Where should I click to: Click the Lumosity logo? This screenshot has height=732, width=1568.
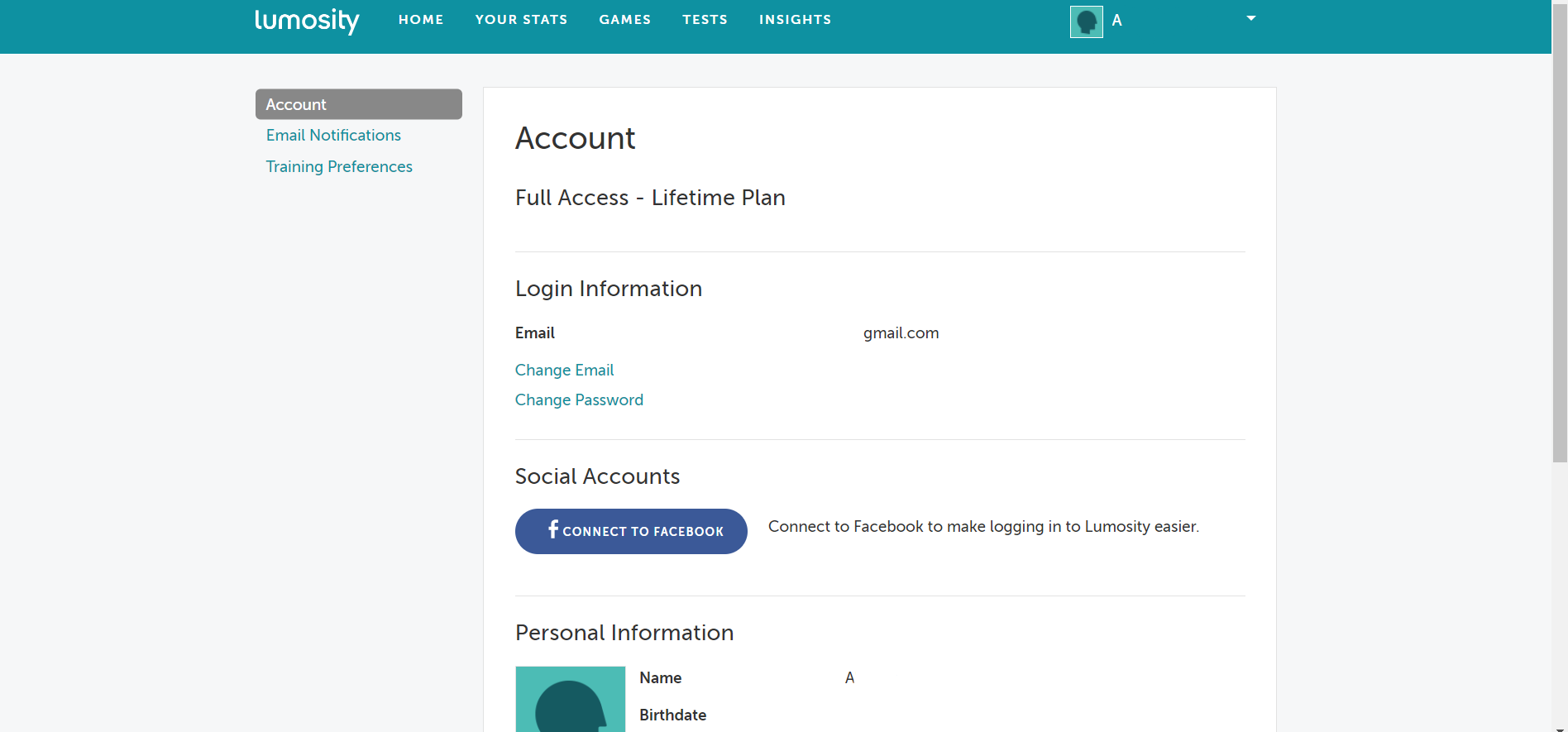tap(306, 20)
